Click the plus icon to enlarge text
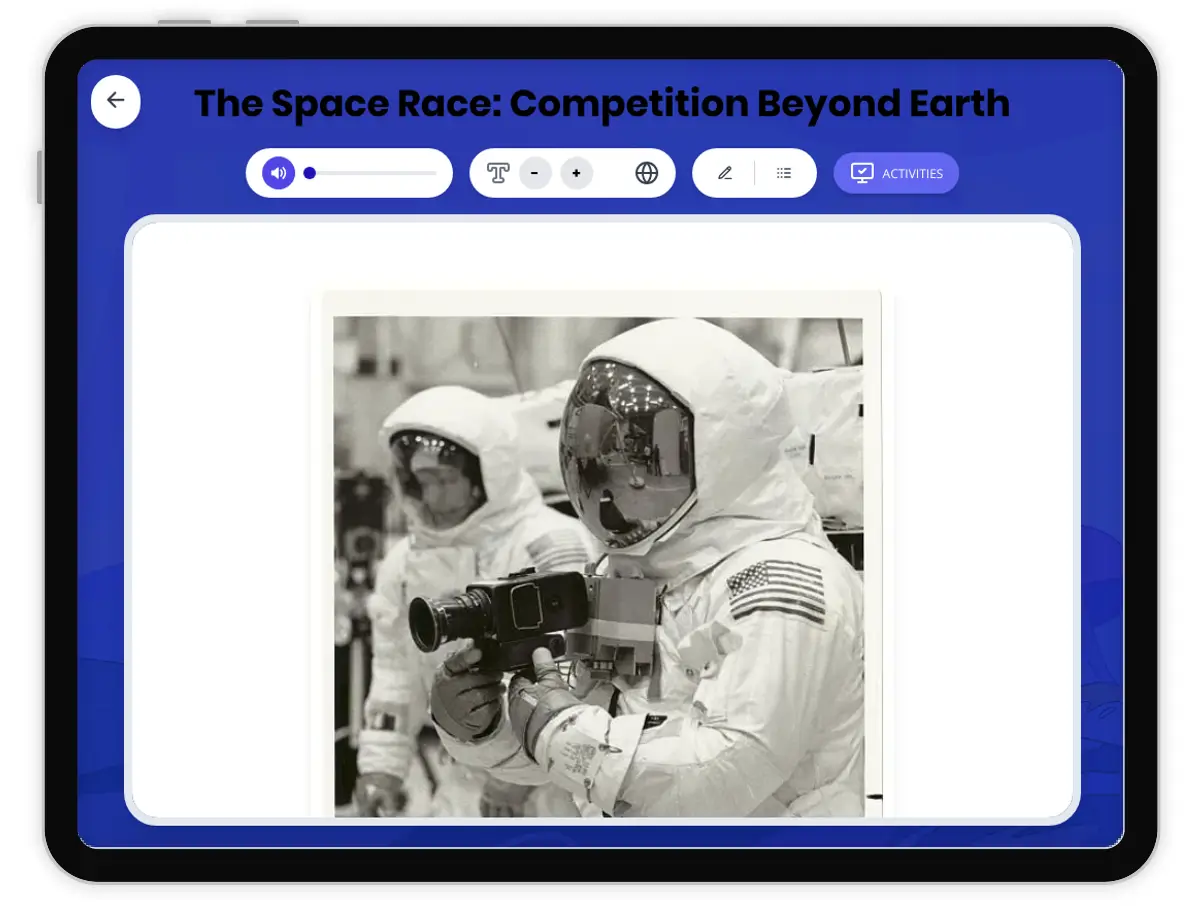 (x=576, y=172)
